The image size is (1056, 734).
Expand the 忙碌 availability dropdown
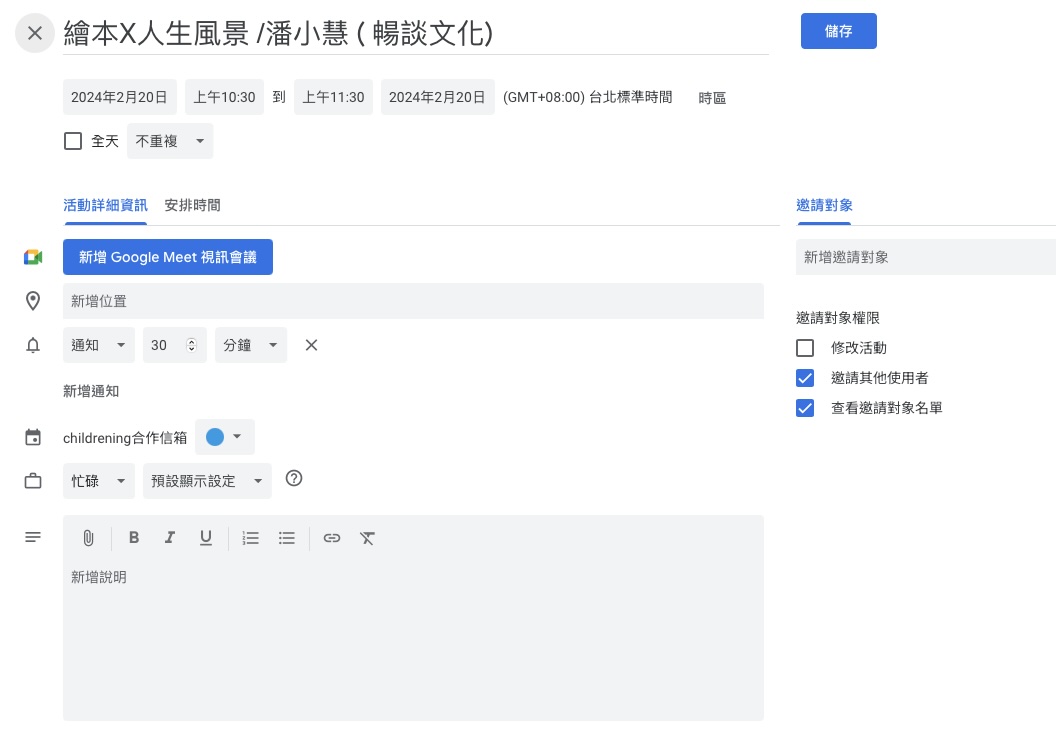98,481
